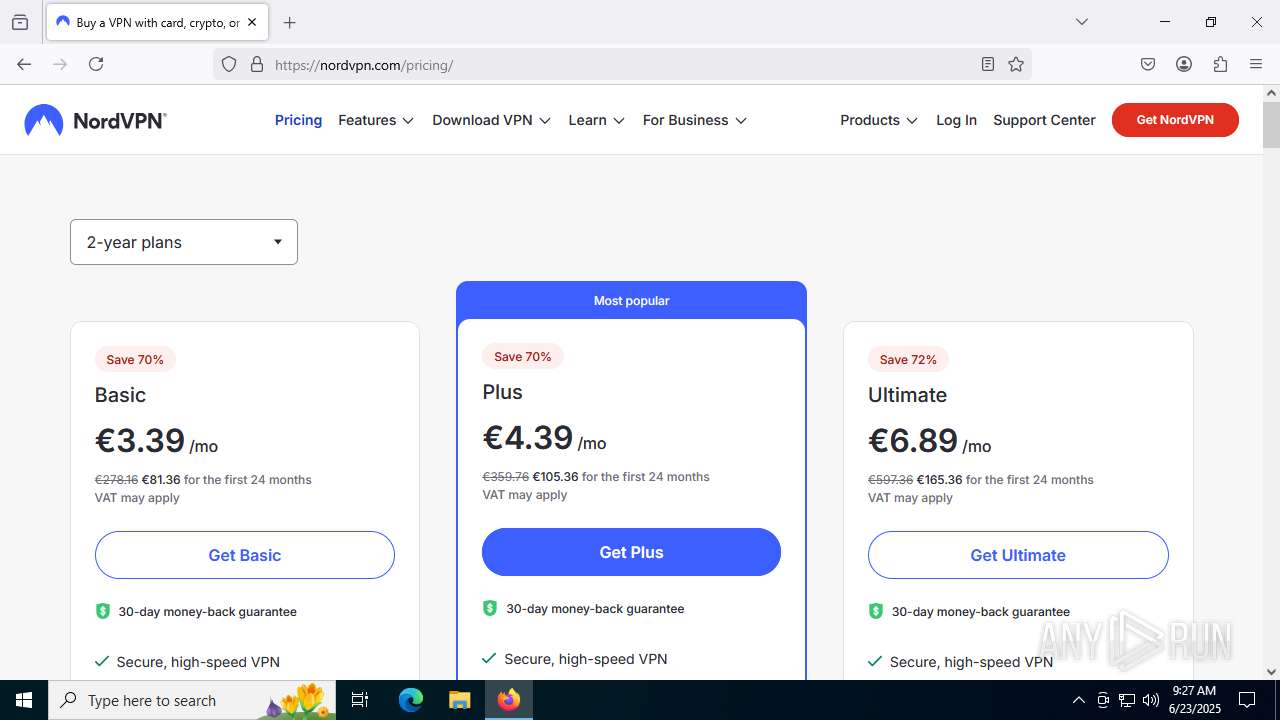Click the scrollbar down arrow
This screenshot has height=720, width=1280.
point(1271,672)
